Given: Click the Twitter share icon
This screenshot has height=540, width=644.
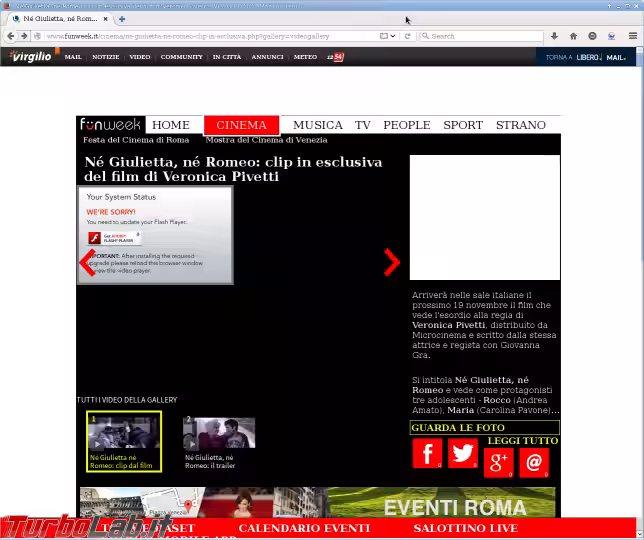Looking at the screenshot, I should [x=462, y=454].
